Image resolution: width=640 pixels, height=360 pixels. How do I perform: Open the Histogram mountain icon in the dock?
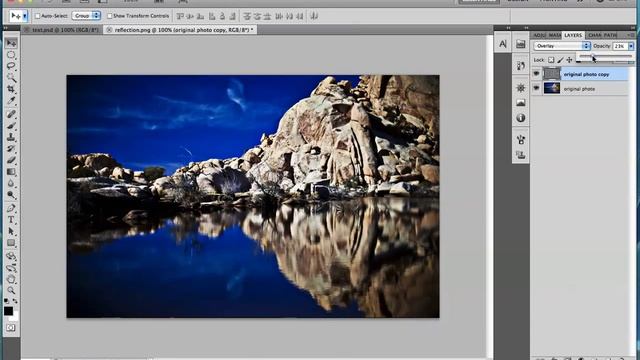pos(520,103)
